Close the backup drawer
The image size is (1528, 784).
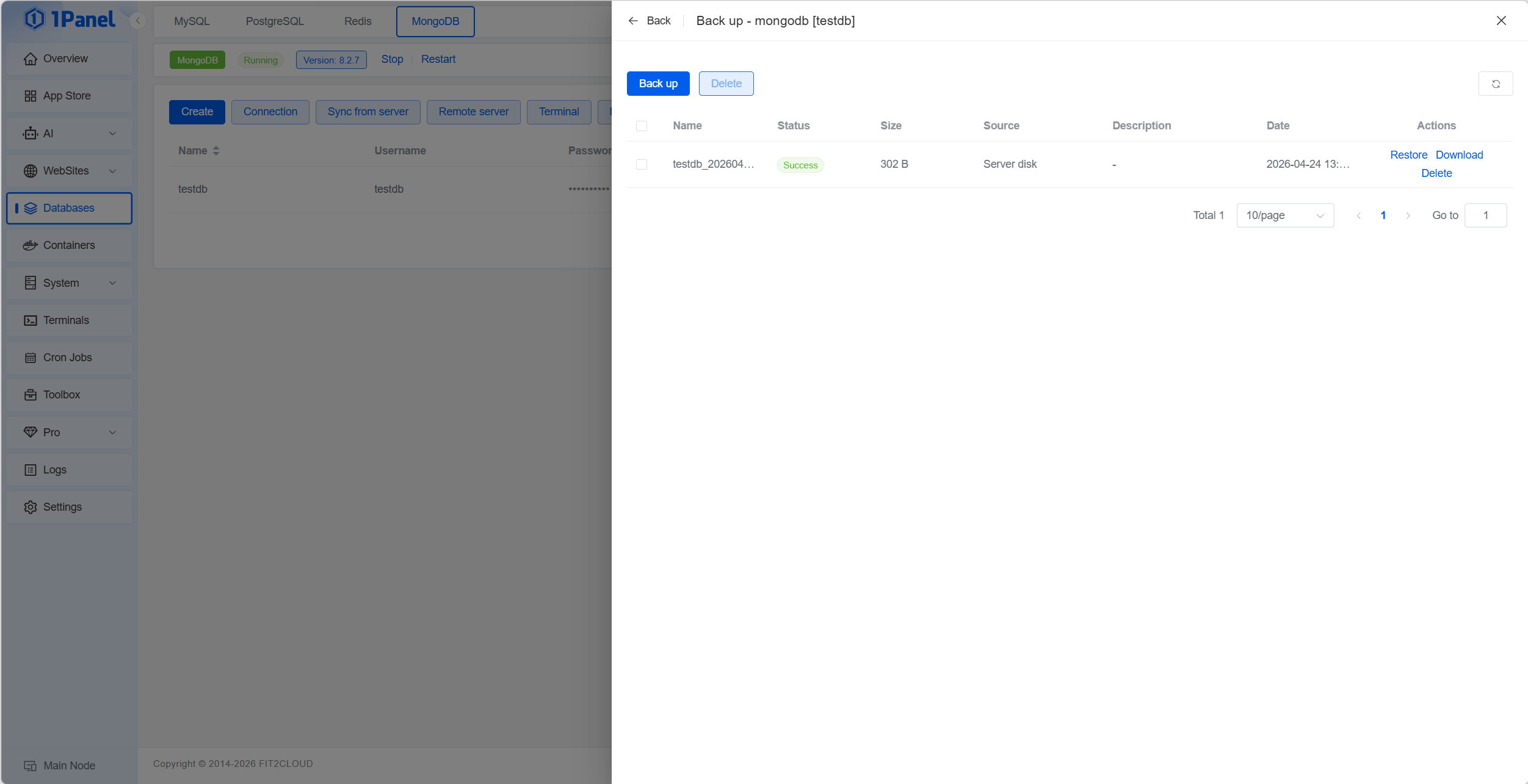[x=1501, y=21]
